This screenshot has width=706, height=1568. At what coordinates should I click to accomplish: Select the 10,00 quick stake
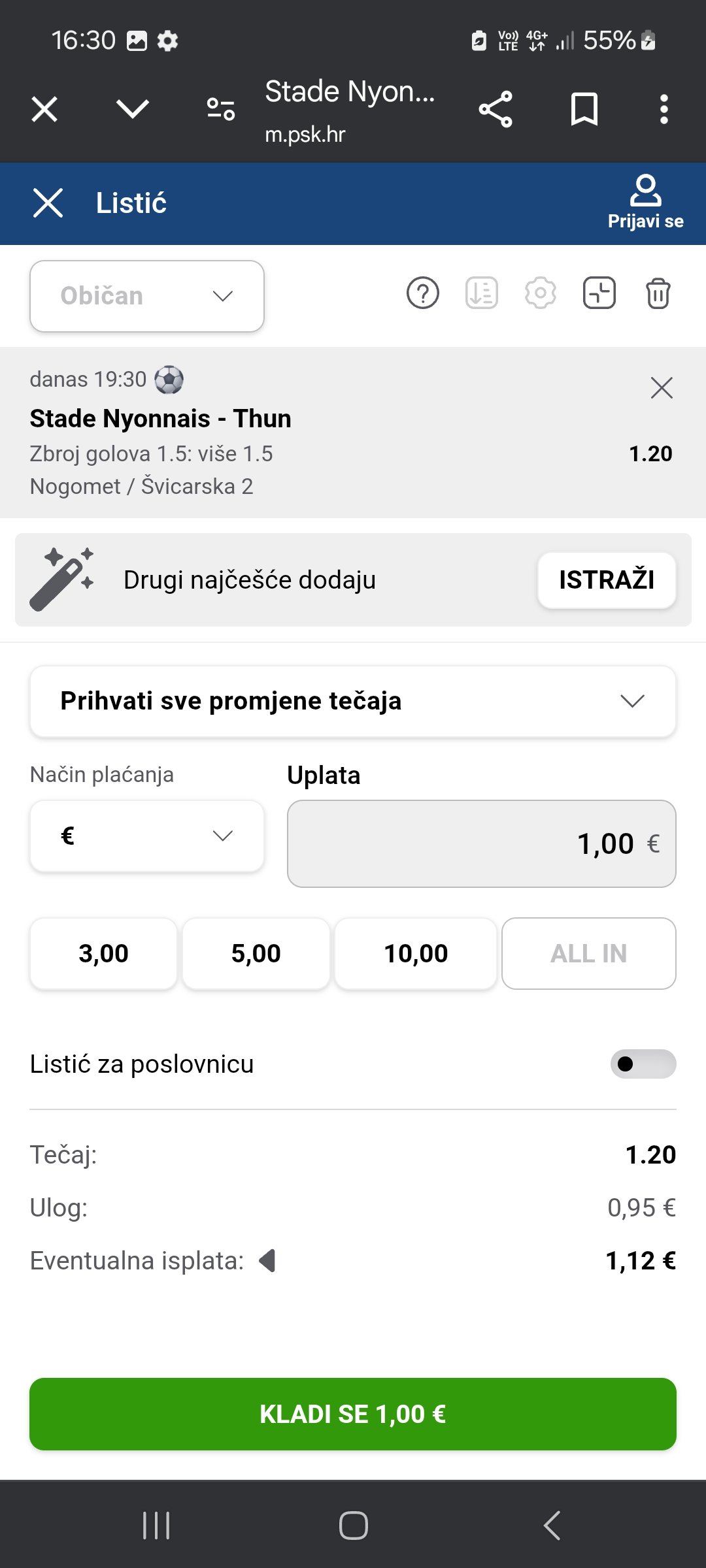(x=416, y=954)
